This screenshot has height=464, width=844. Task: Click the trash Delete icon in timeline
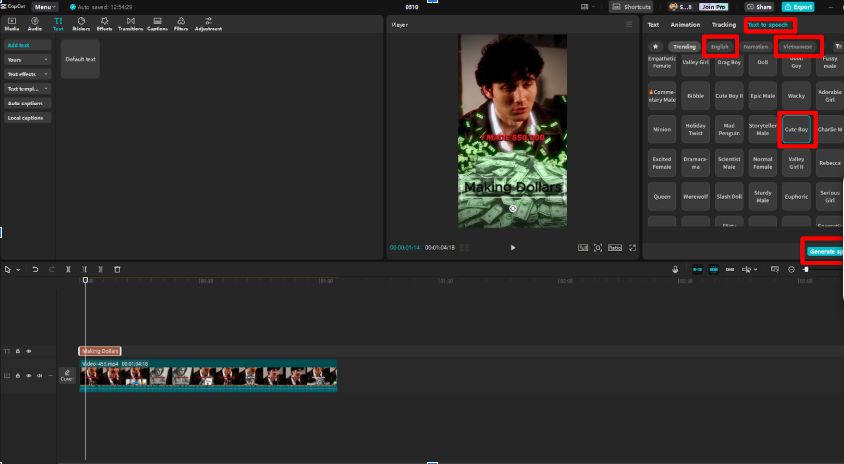coord(117,269)
